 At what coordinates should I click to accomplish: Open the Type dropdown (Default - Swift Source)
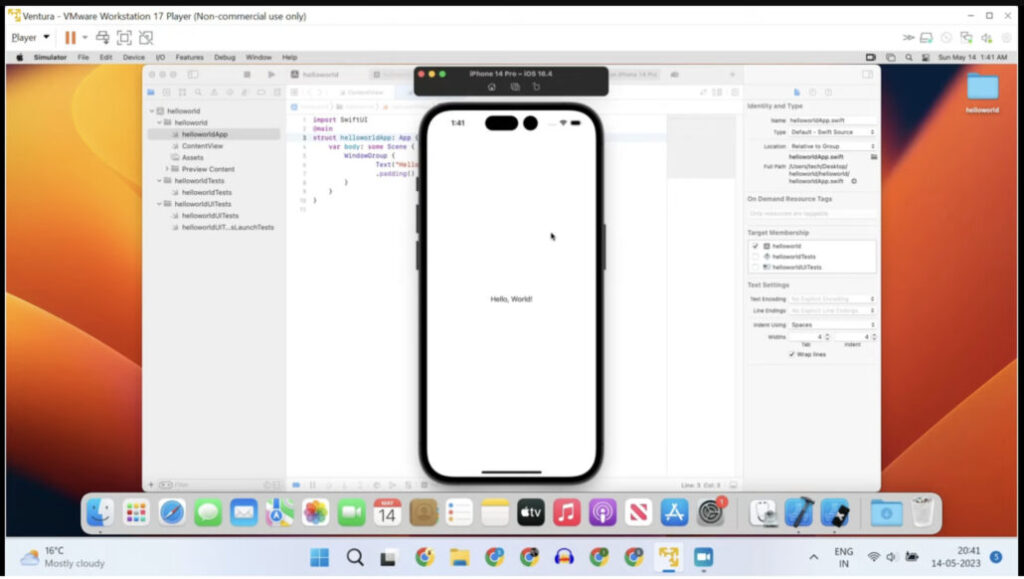click(833, 132)
